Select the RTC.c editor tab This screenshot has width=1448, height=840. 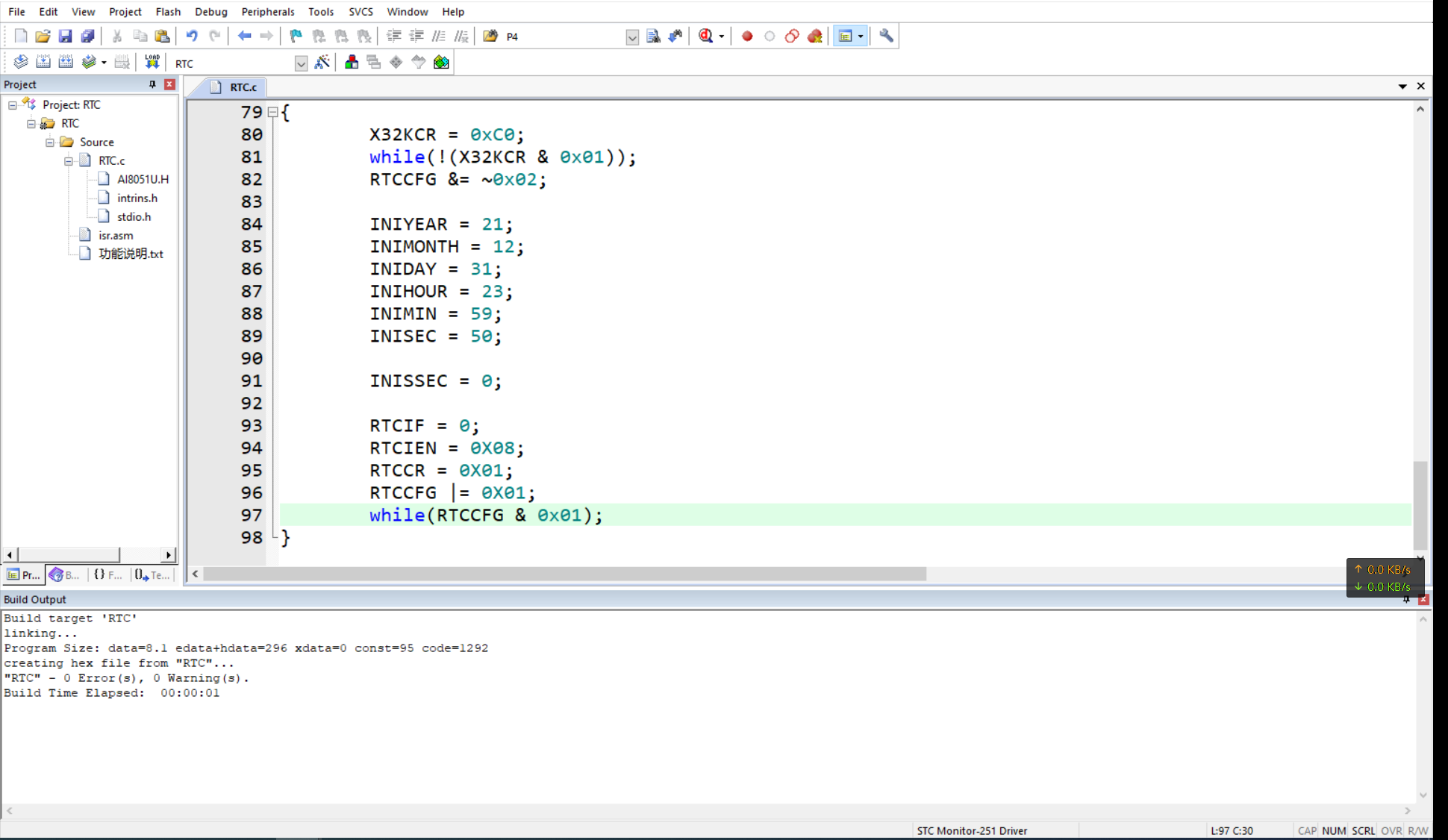pyautogui.click(x=234, y=87)
